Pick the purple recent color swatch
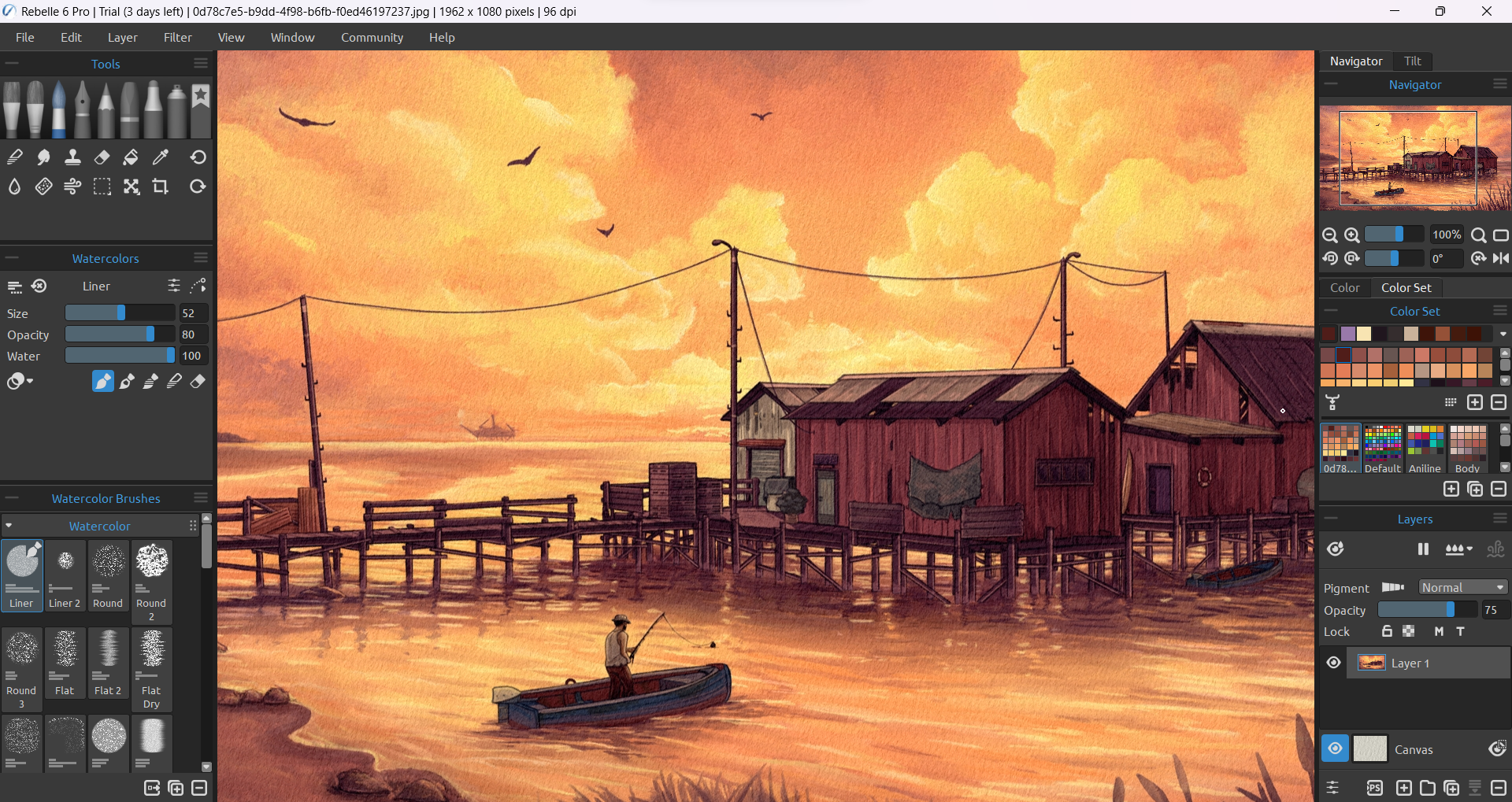Screen dimensions: 1512x802 pyautogui.click(x=1347, y=334)
